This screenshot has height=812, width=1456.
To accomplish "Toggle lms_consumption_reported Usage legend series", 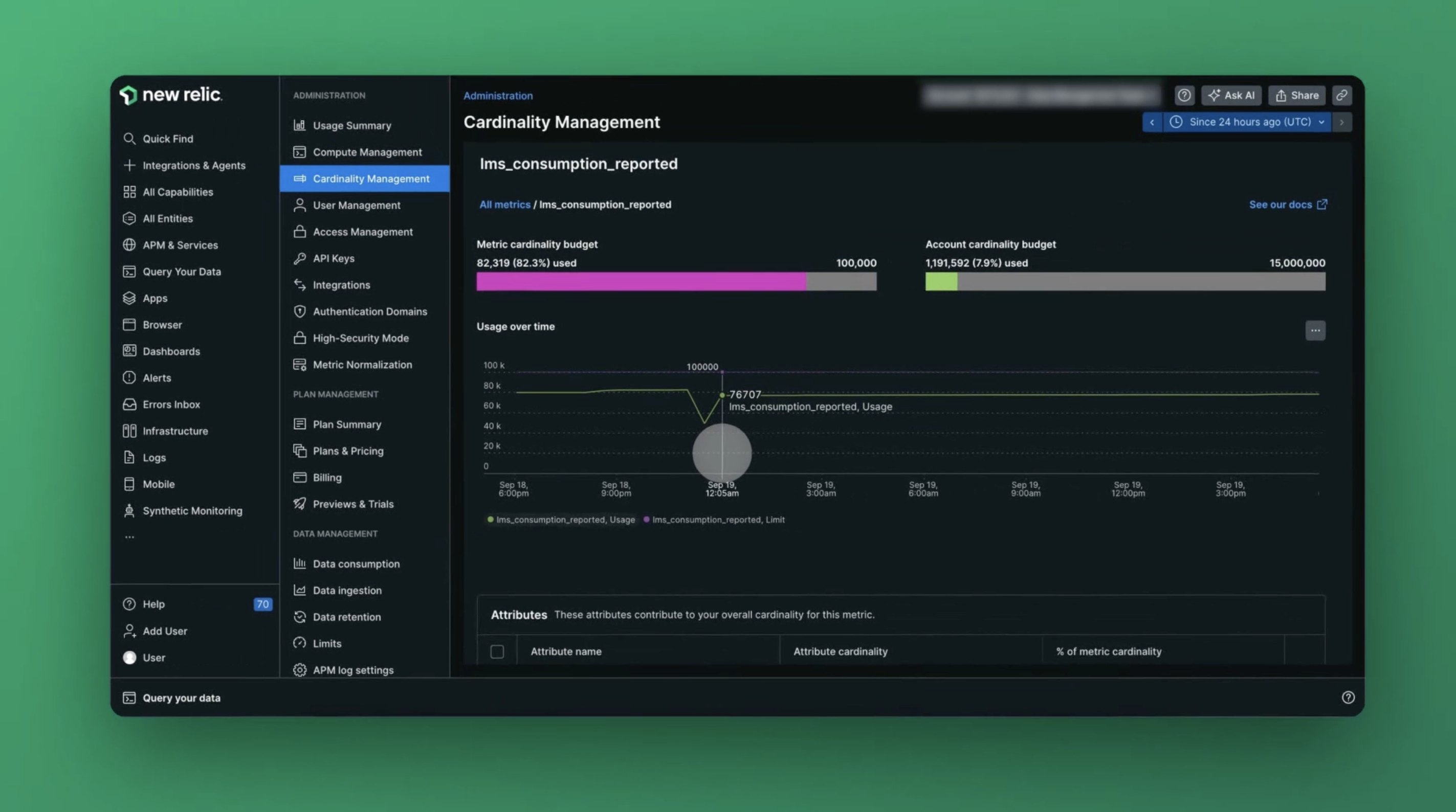I will [561, 520].
